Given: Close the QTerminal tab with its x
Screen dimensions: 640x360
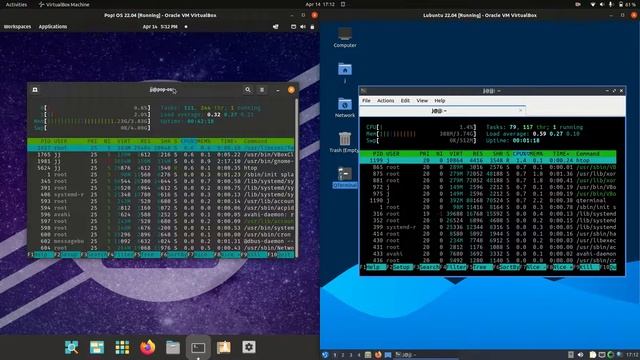Looking at the screenshot, I should point(520,111).
